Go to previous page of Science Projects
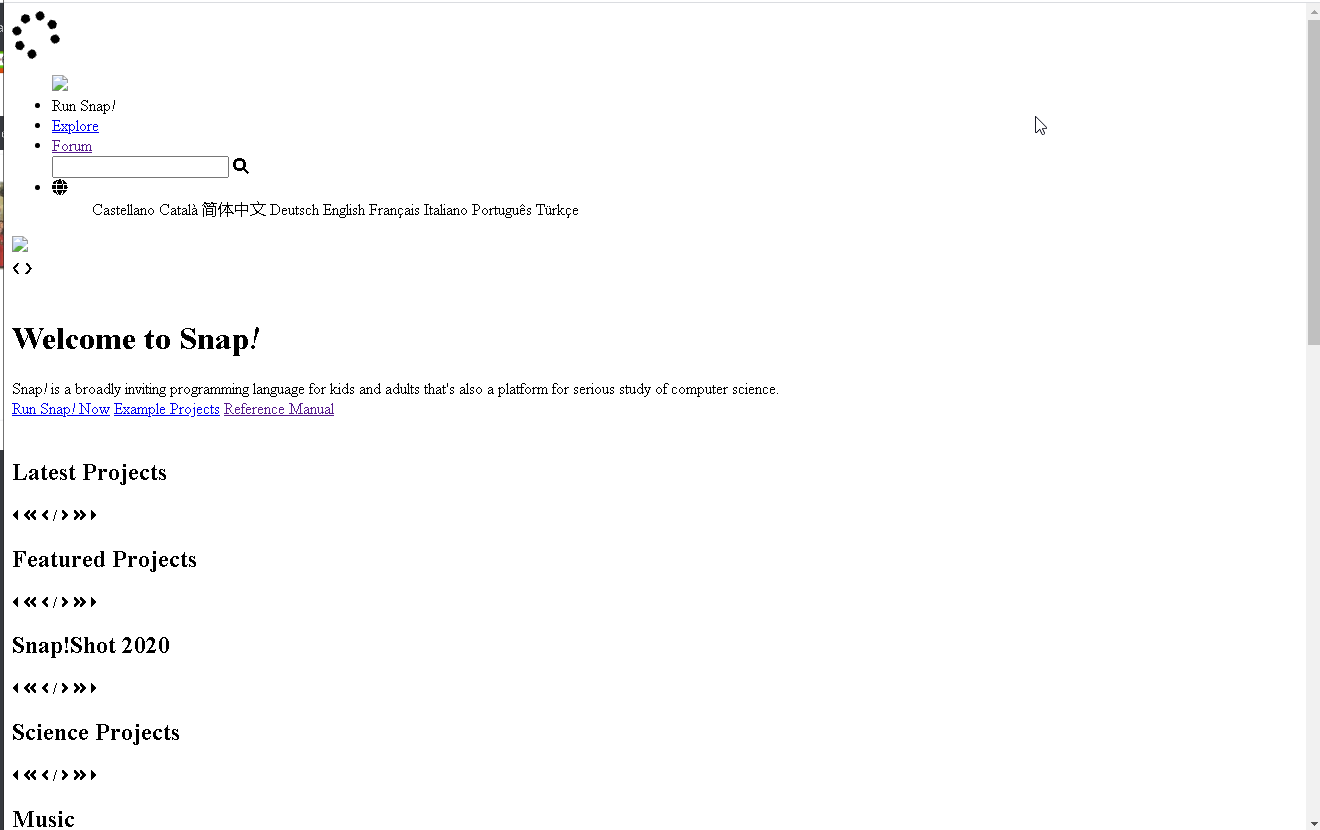The height and width of the screenshot is (830, 1320). point(45,775)
